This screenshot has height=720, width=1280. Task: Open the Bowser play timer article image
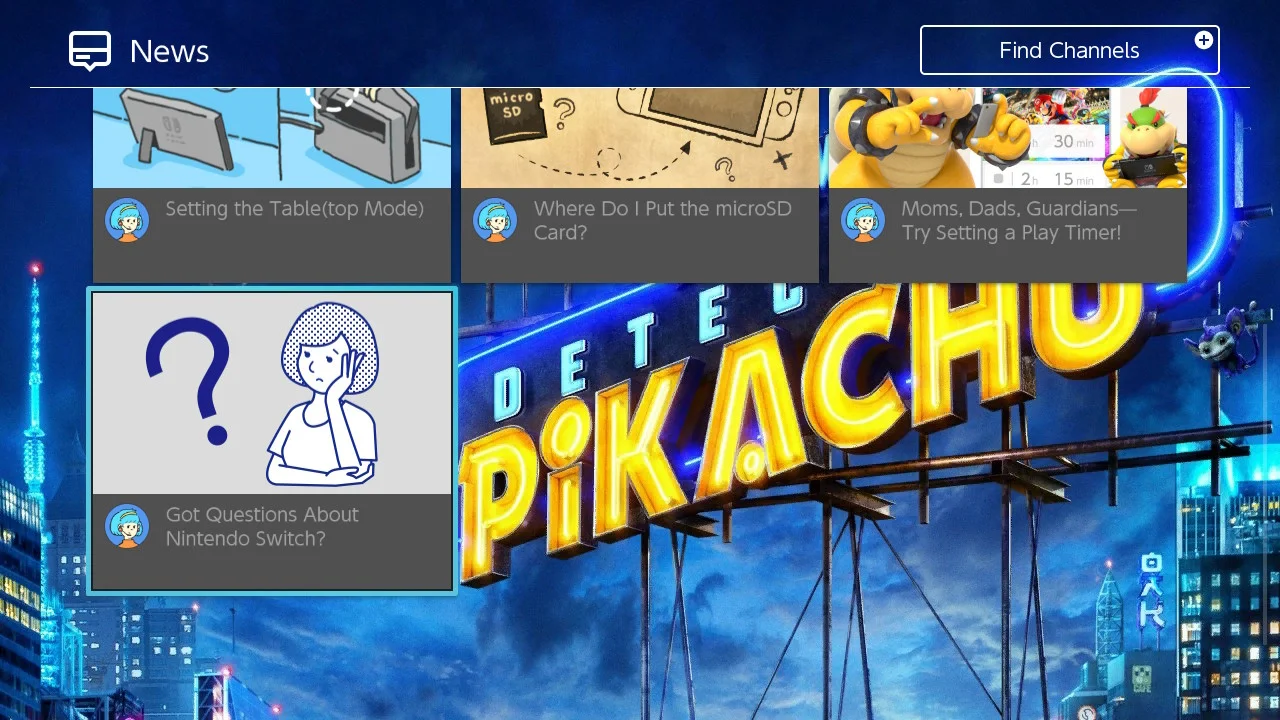tap(1008, 138)
